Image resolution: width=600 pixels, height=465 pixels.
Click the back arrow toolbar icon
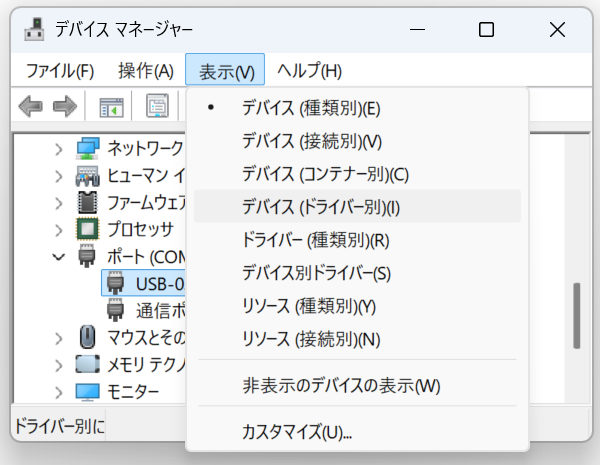click(31, 106)
